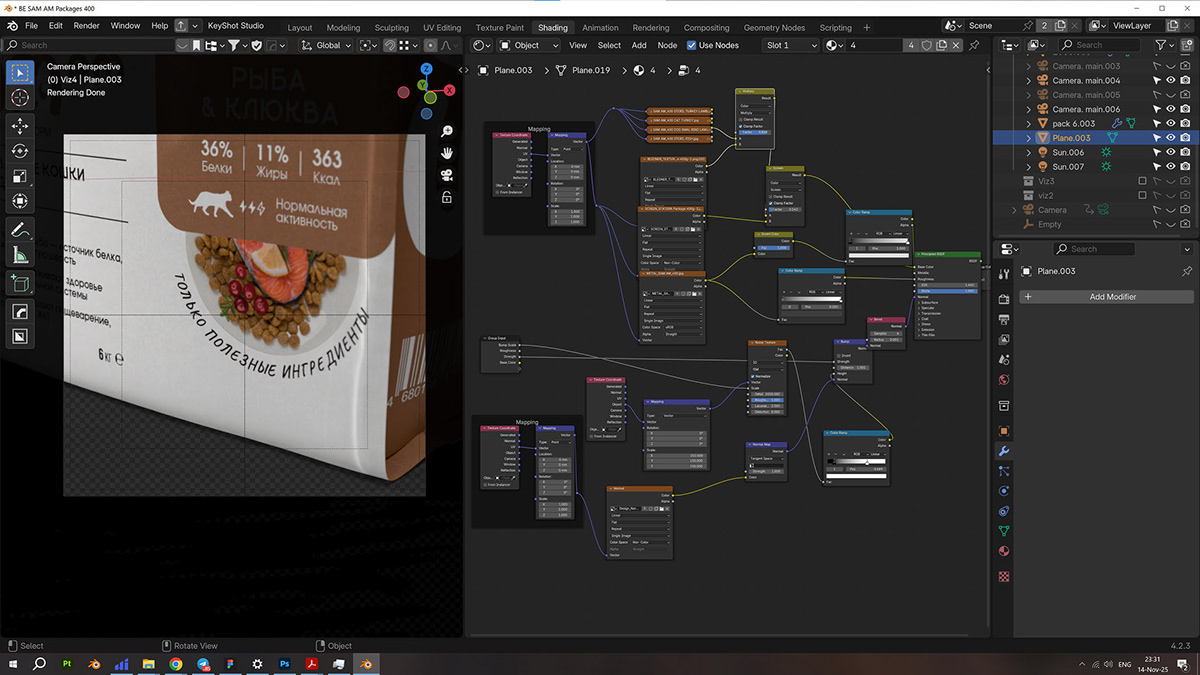Open the Particle properties icon
The height and width of the screenshot is (675, 1200).
(1003, 472)
